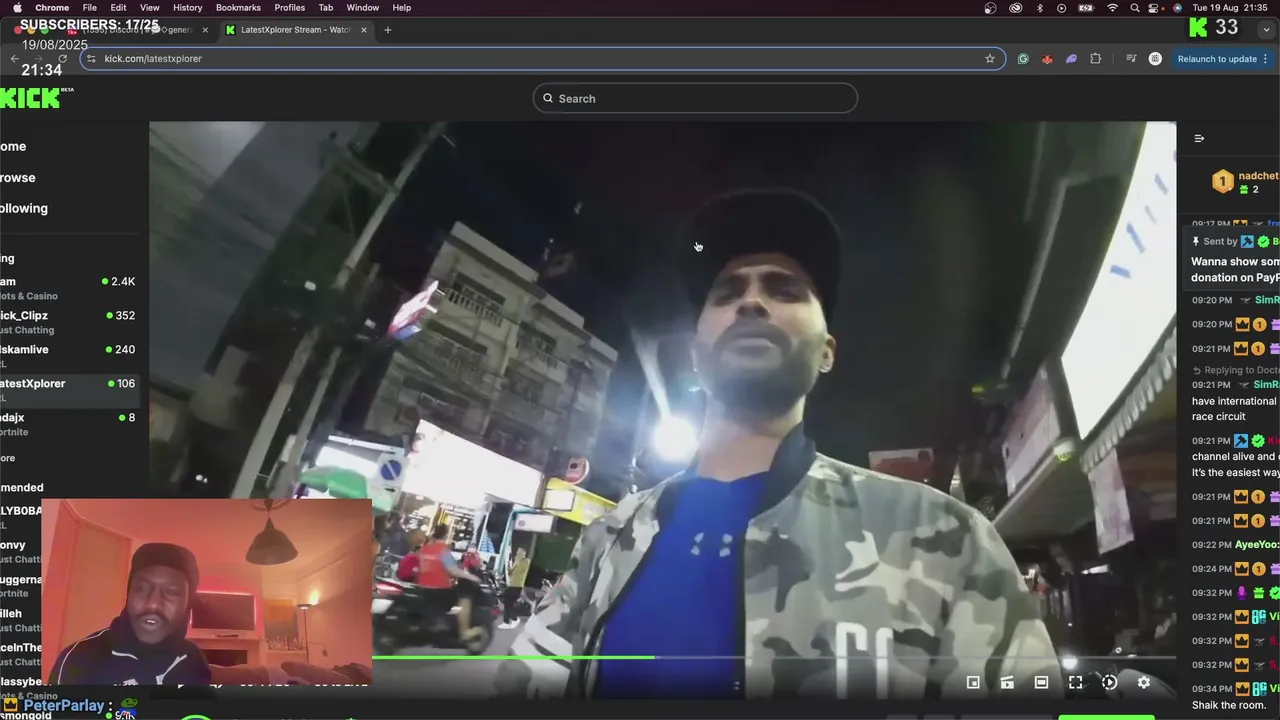Click the jump-to-live playback icon

click(x=1109, y=682)
